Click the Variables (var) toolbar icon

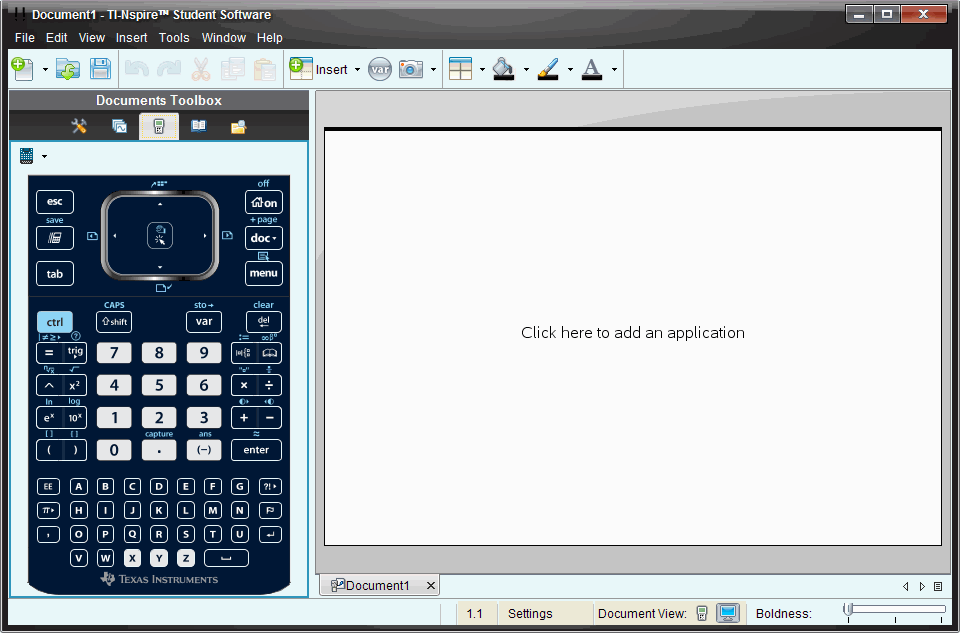[379, 69]
